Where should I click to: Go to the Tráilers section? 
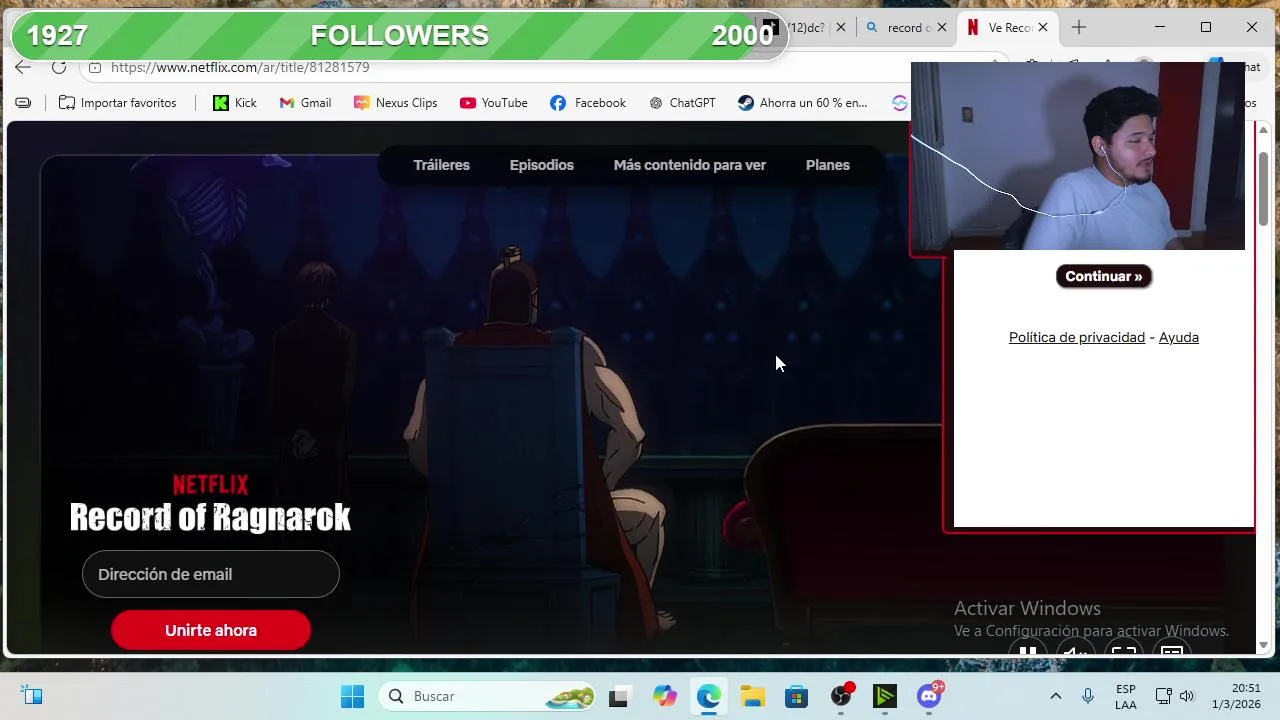coord(441,165)
